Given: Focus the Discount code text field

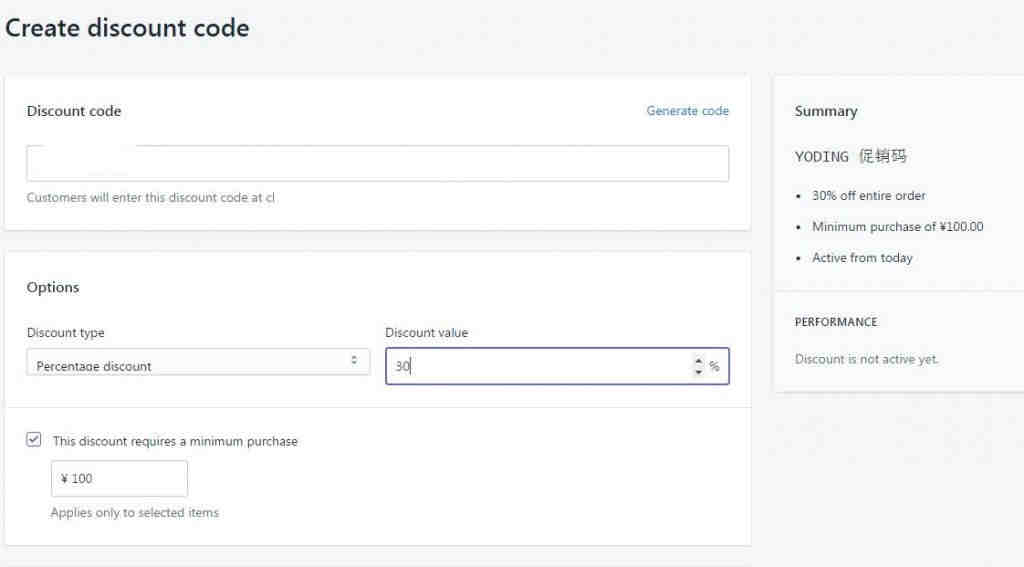Looking at the screenshot, I should click(377, 164).
